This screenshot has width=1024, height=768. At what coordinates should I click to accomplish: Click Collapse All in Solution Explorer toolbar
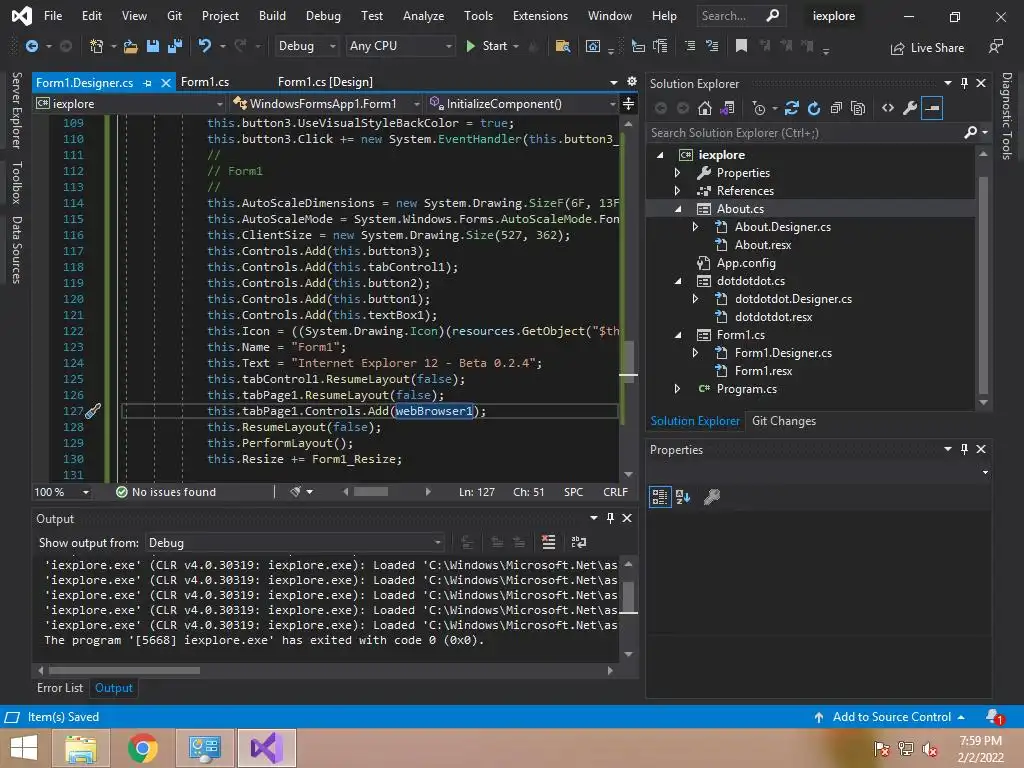836,108
